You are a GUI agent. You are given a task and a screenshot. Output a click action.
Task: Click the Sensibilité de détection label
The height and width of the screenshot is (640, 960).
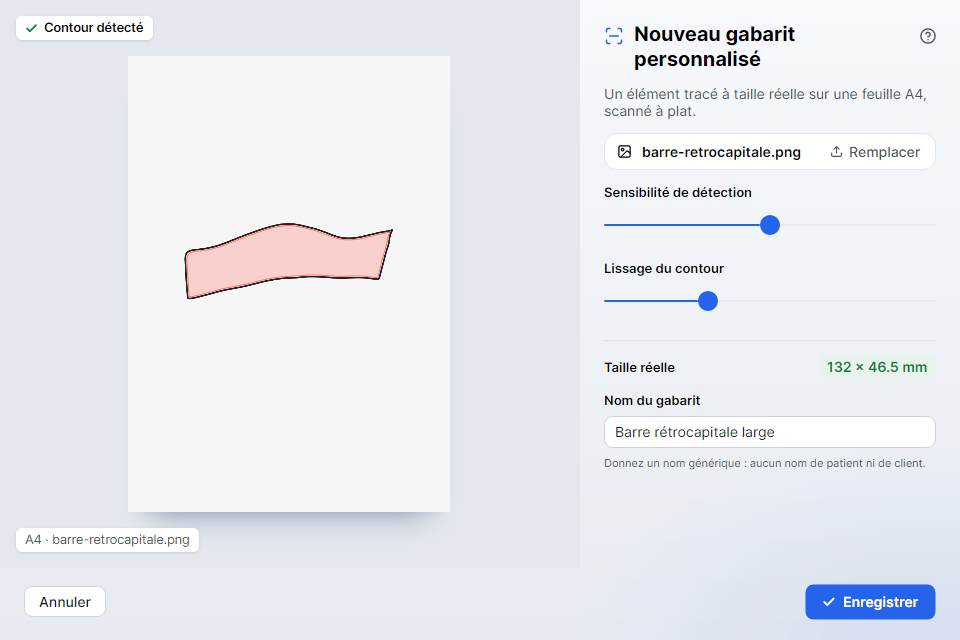click(678, 192)
